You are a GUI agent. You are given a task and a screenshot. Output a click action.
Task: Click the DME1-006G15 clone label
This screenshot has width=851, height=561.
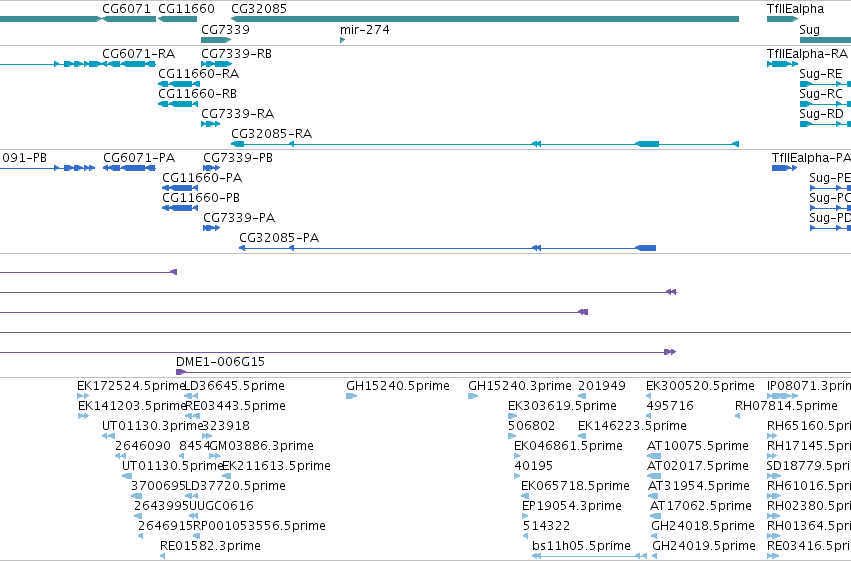pos(220,362)
